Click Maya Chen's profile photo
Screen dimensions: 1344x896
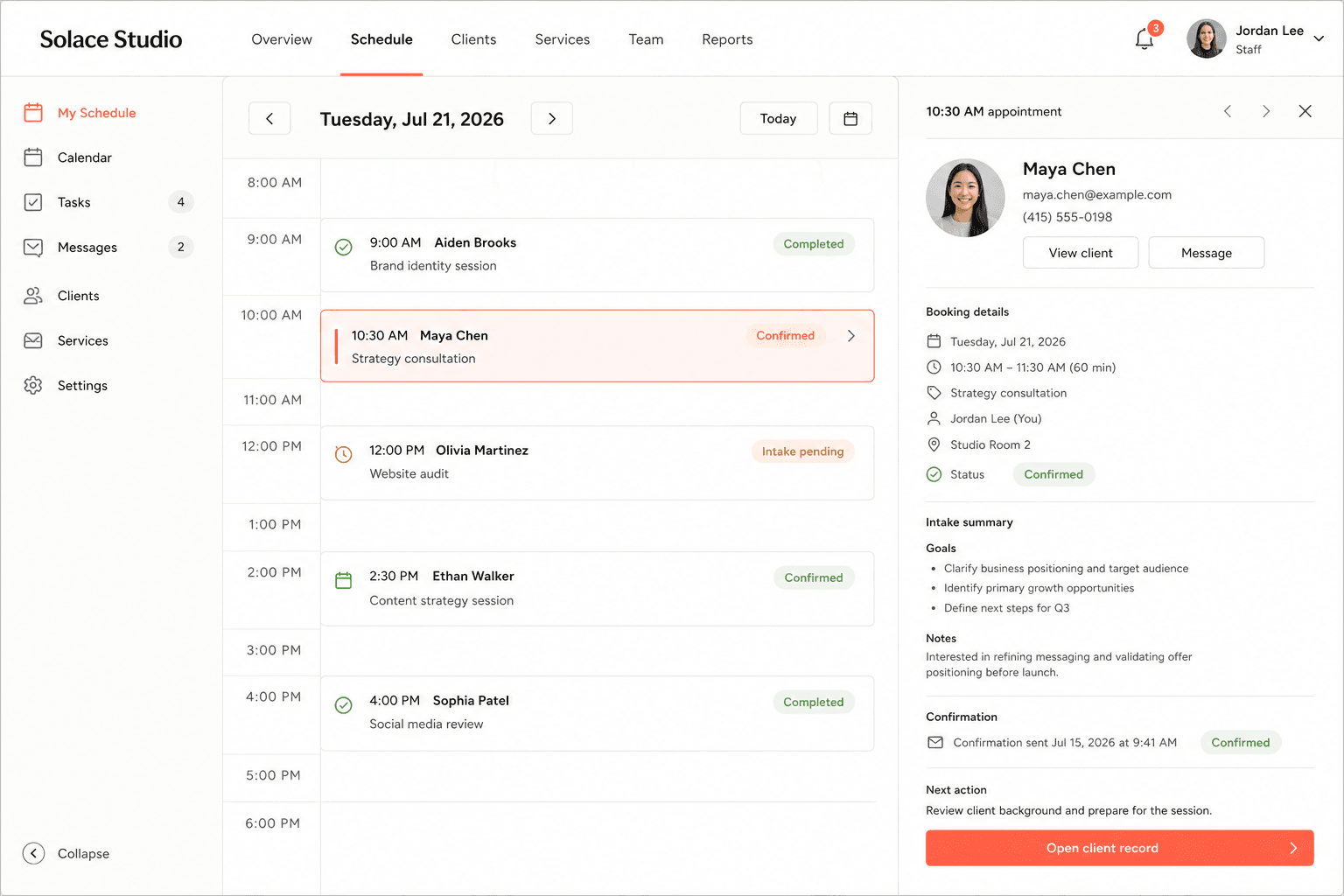coord(966,199)
